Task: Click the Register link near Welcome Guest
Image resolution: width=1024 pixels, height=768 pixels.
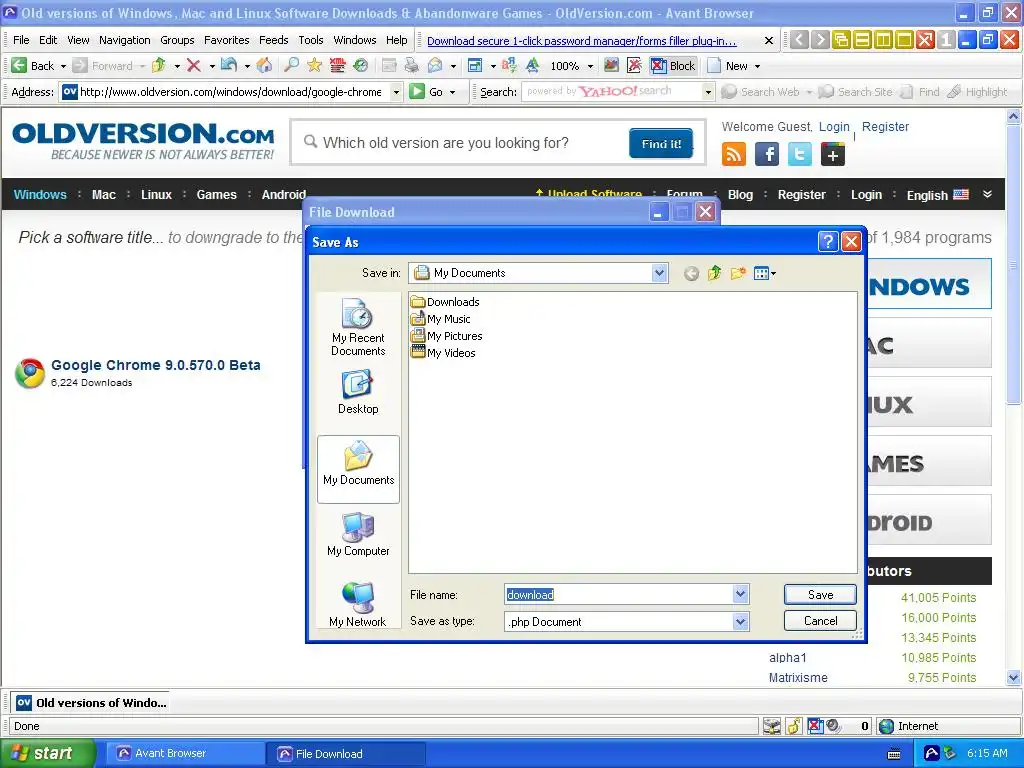Action: pyautogui.click(x=885, y=127)
